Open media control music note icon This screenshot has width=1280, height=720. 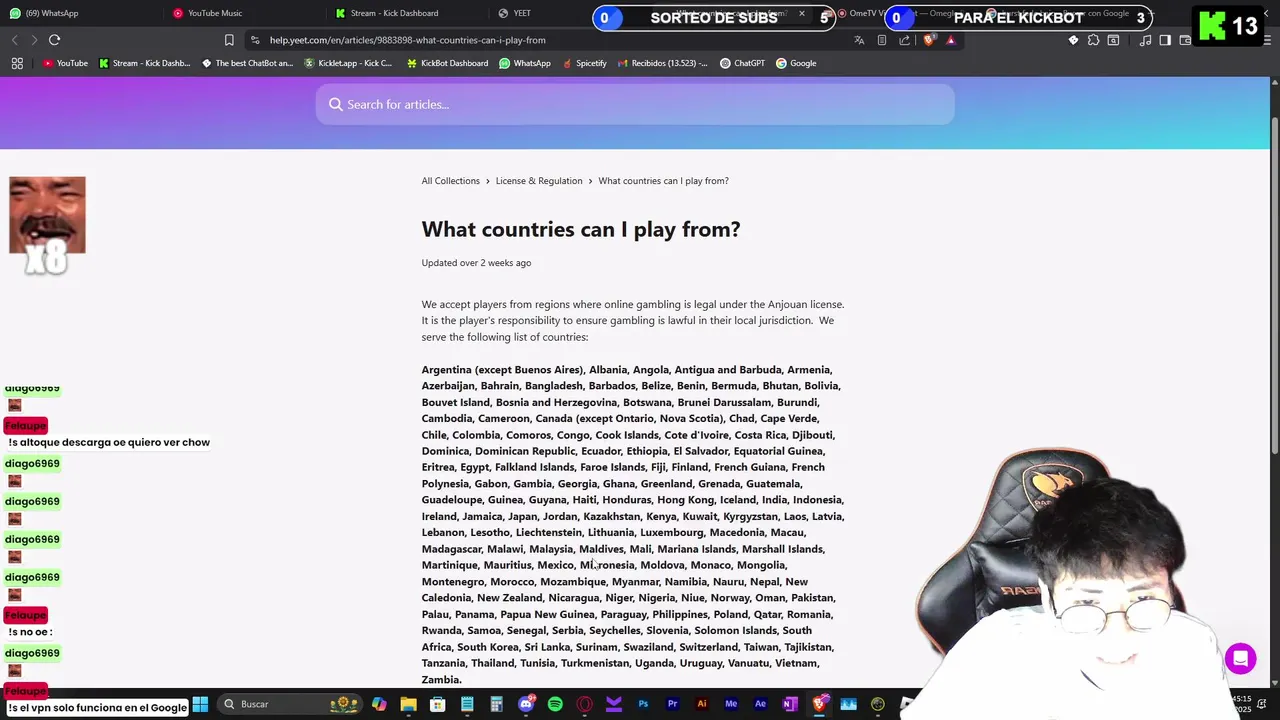tap(1146, 40)
